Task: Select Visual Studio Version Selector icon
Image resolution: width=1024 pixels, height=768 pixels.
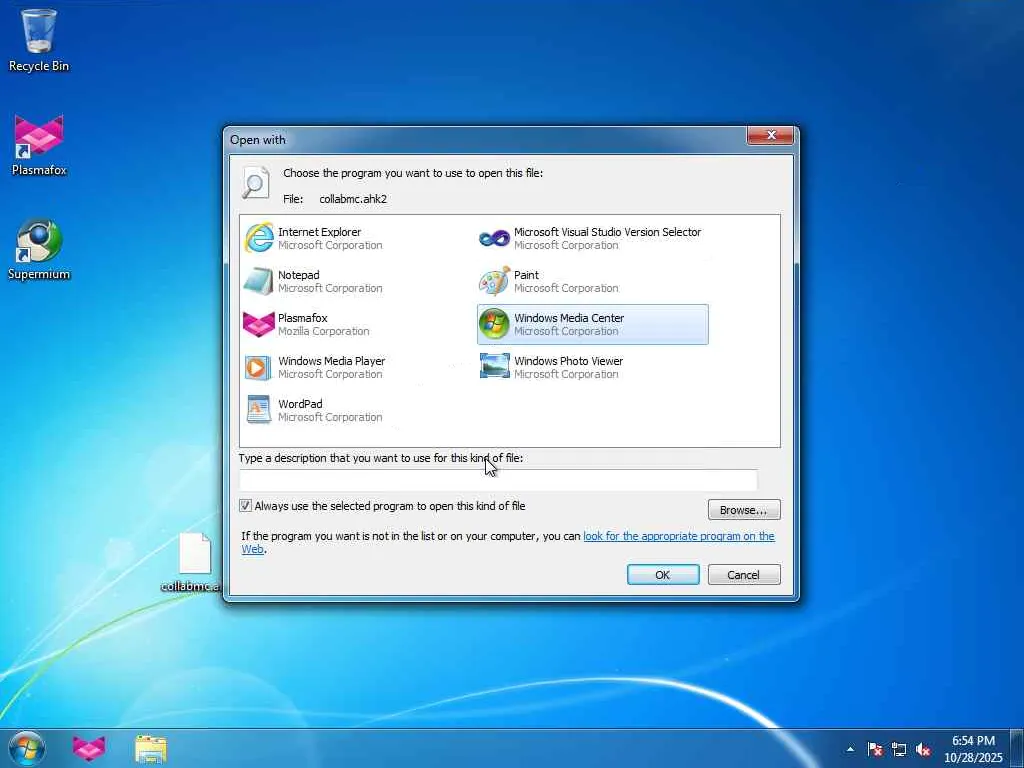Action: click(494, 238)
